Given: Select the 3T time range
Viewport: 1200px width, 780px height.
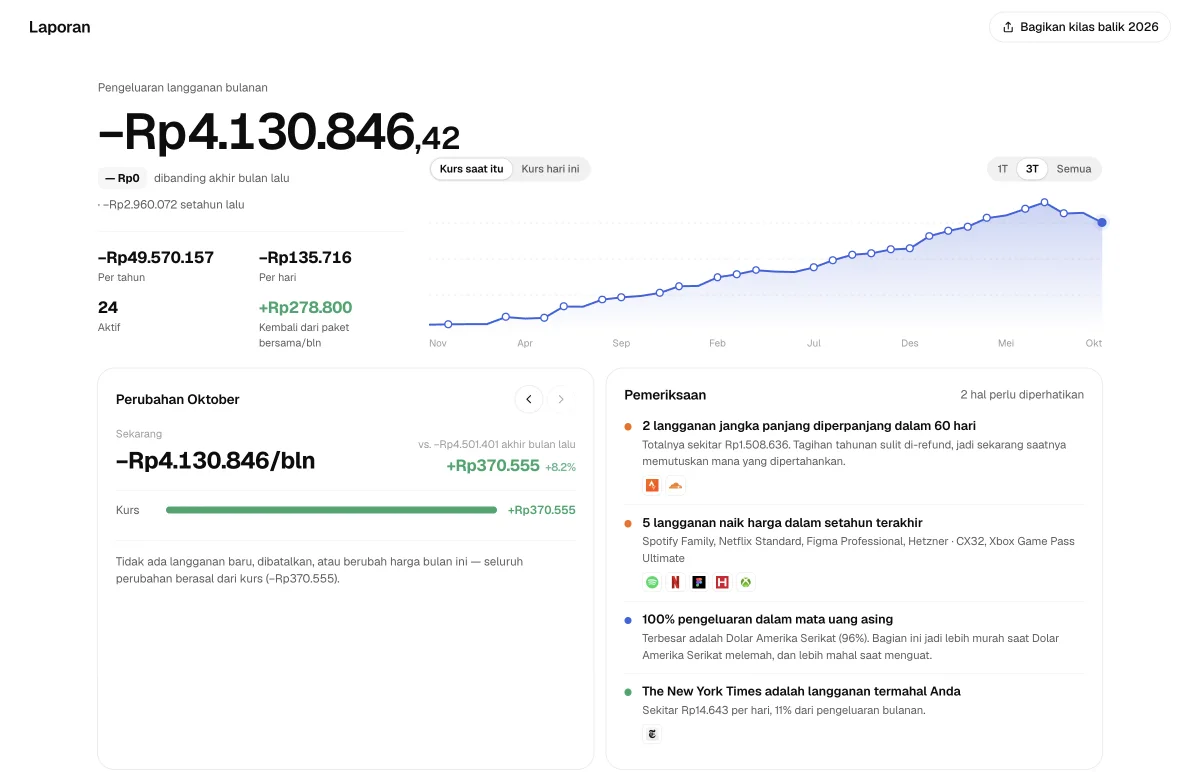Looking at the screenshot, I should (x=1032, y=169).
